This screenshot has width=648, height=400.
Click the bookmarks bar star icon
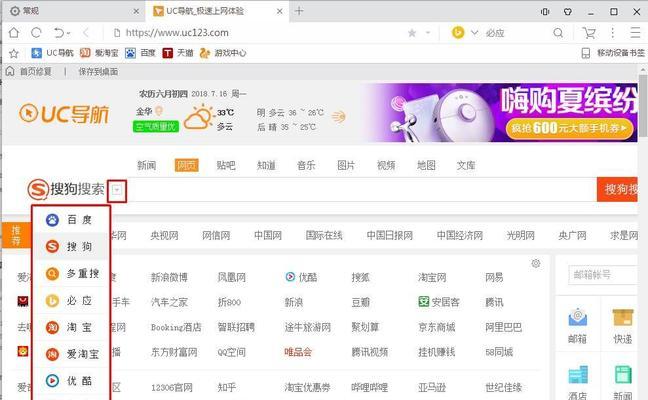pyautogui.click(x=14, y=53)
